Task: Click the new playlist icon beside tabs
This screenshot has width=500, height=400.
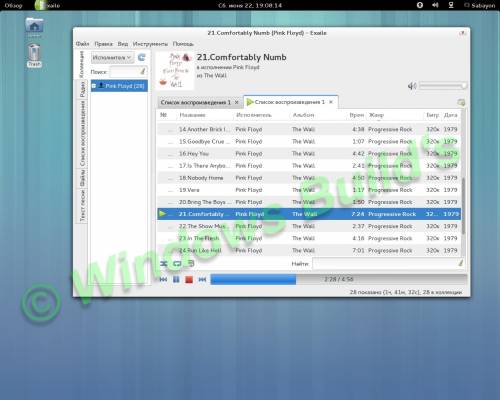Action: point(461,102)
